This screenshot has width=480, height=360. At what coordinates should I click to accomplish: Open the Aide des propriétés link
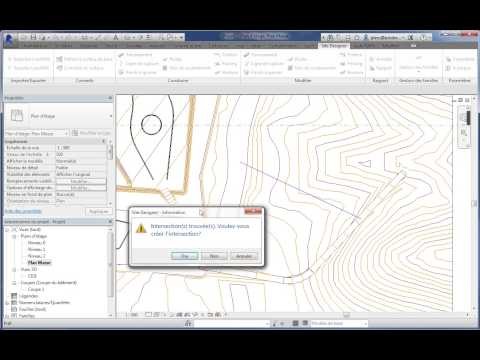(x=23, y=211)
